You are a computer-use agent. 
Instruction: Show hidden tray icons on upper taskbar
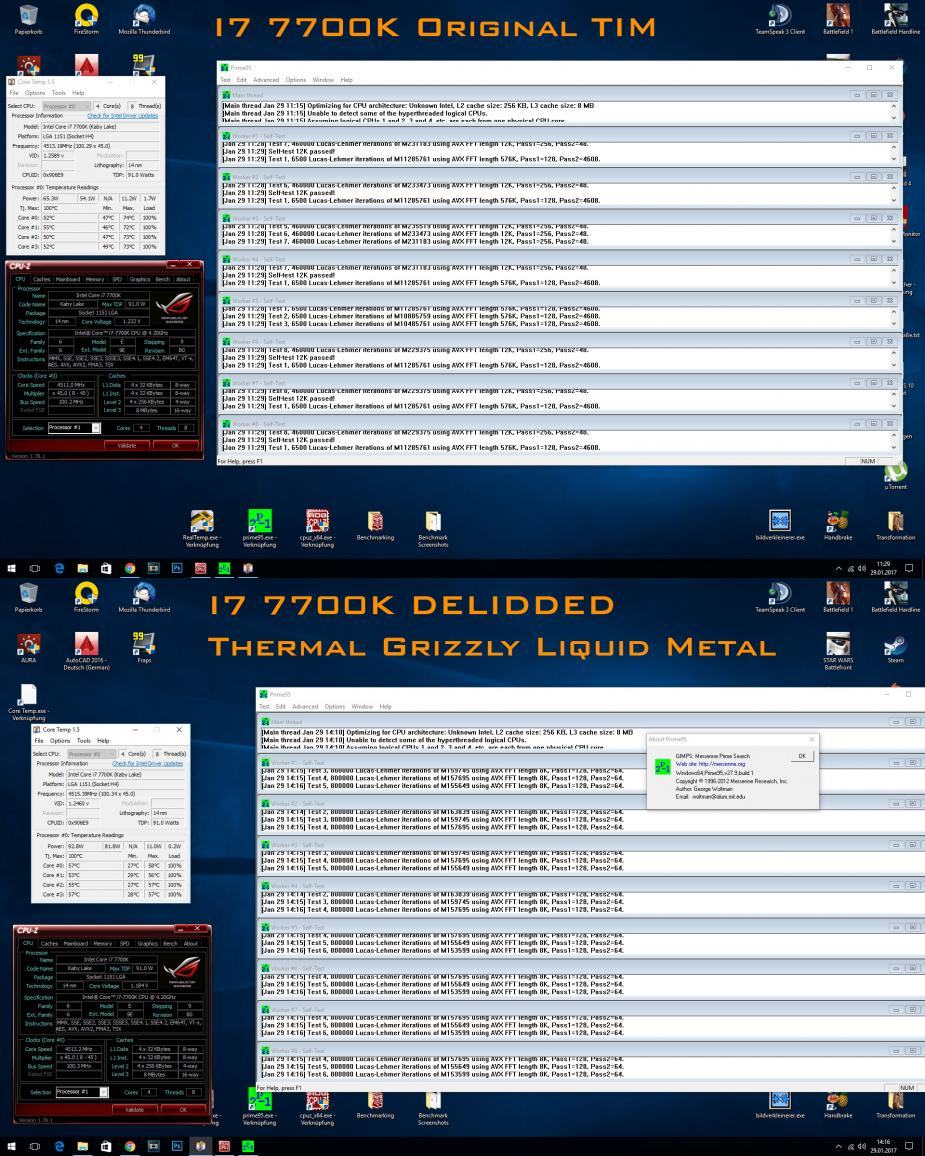tap(838, 568)
